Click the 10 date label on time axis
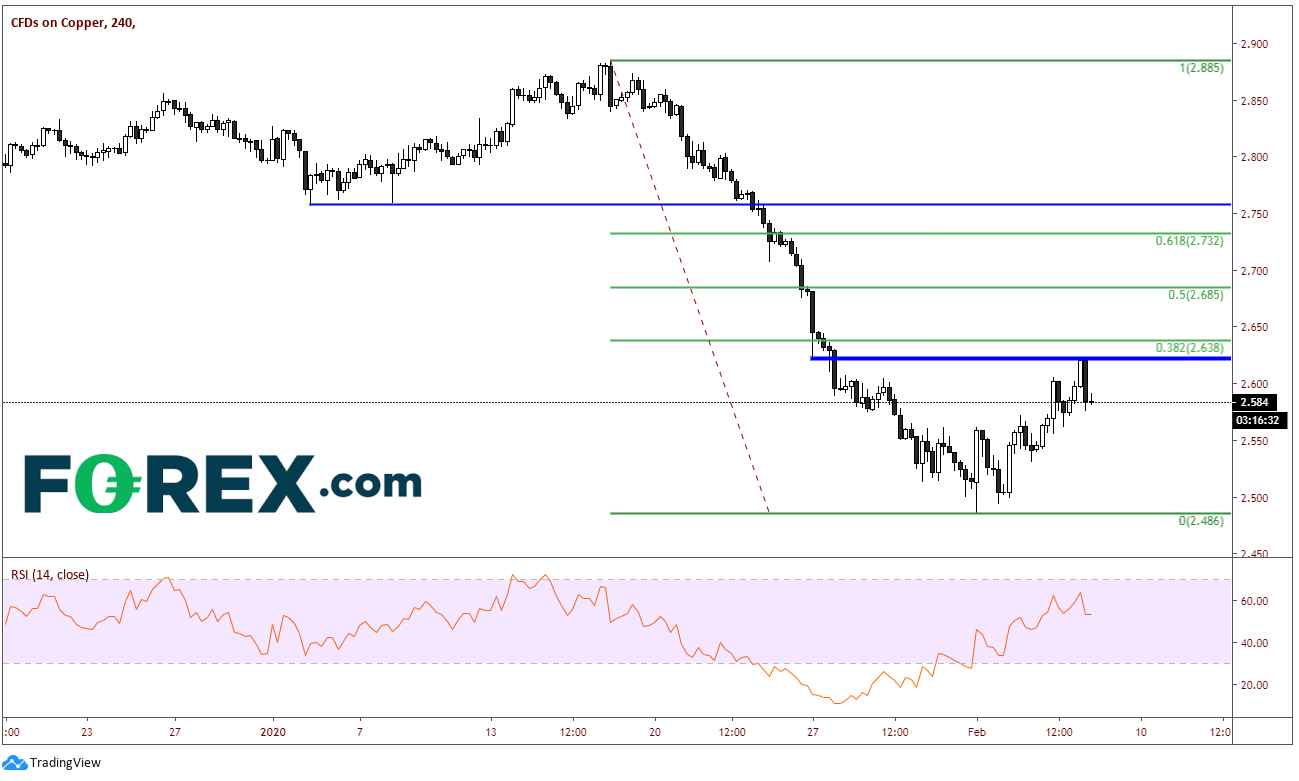This screenshot has height=781, width=1299. click(1140, 731)
